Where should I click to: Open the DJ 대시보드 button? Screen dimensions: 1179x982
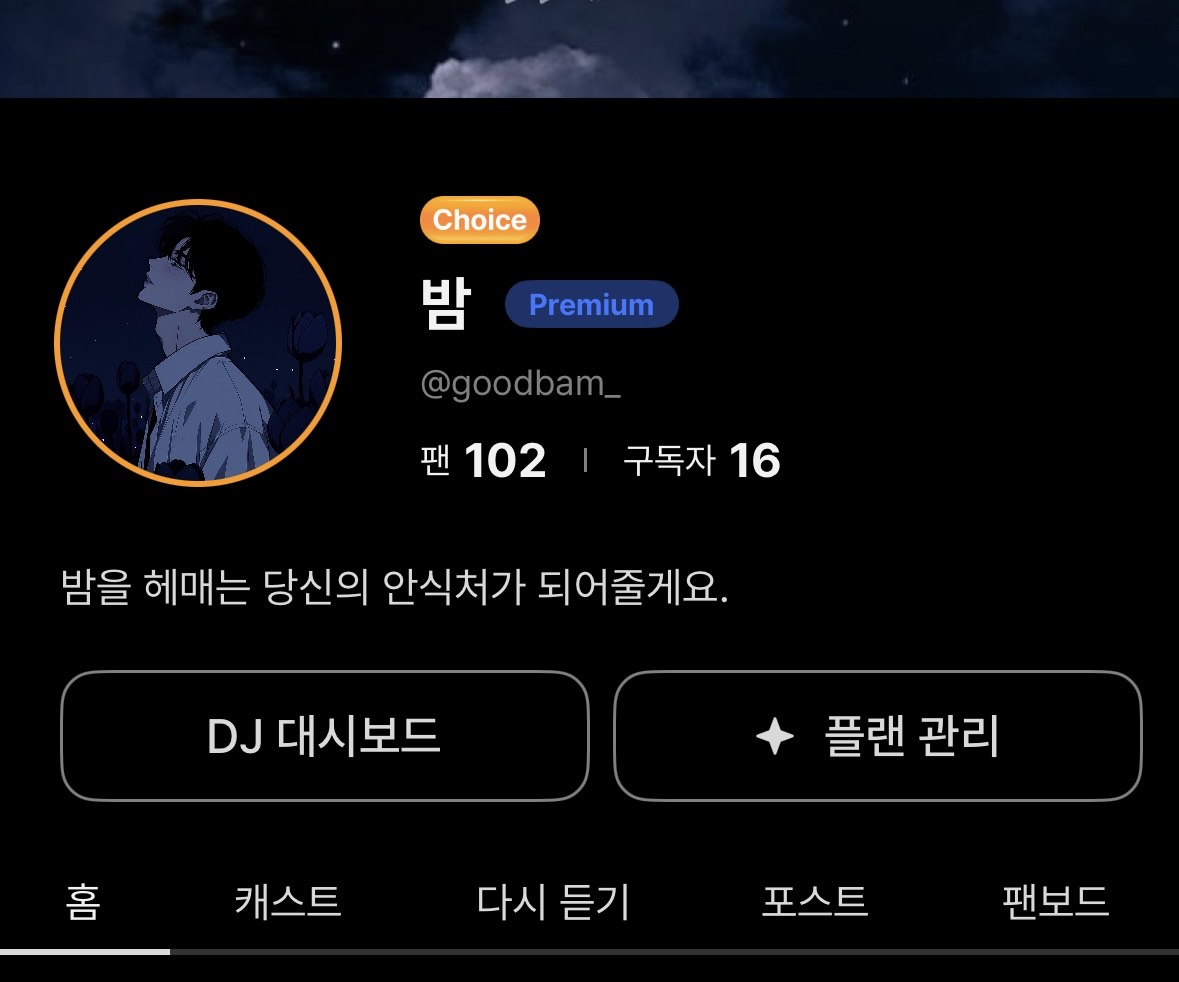click(x=325, y=735)
